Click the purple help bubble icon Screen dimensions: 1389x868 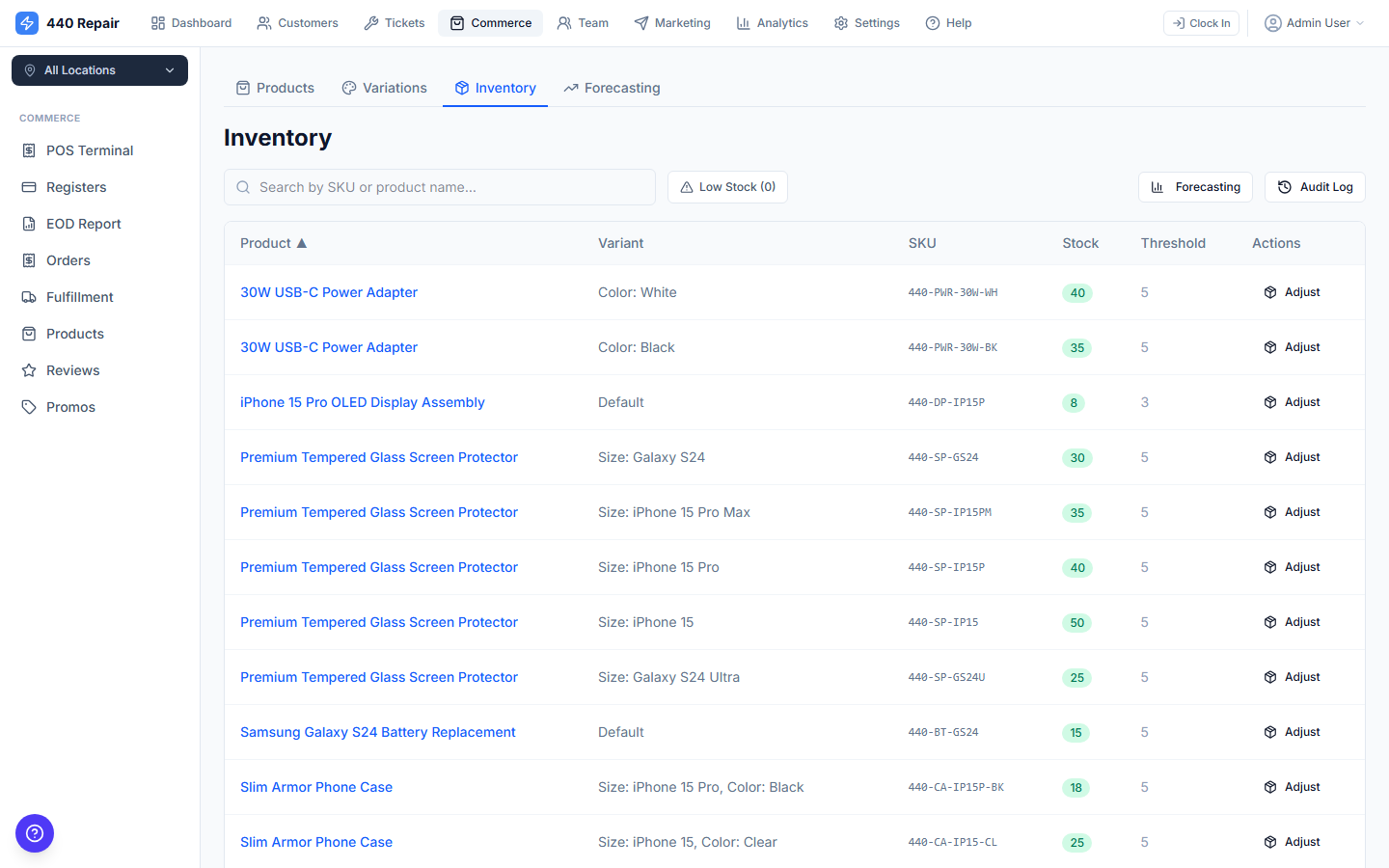pos(35,833)
